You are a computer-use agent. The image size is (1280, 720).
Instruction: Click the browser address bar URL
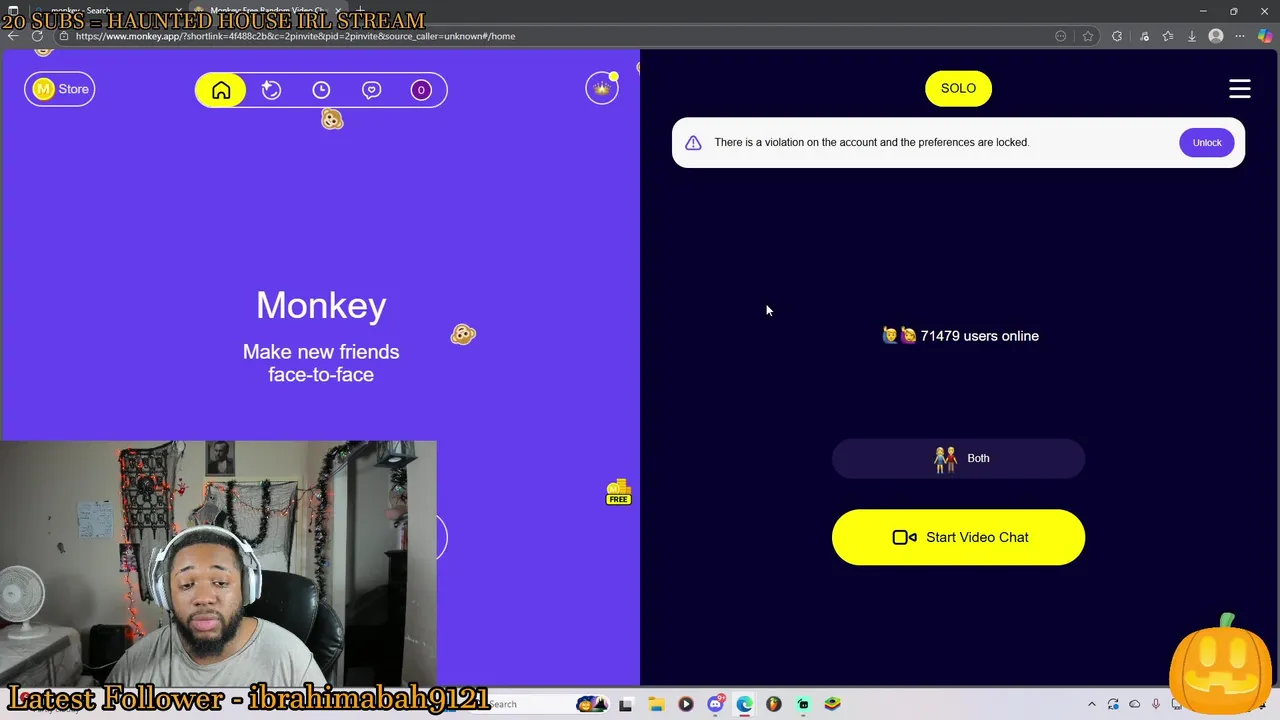pyautogui.click(x=295, y=36)
